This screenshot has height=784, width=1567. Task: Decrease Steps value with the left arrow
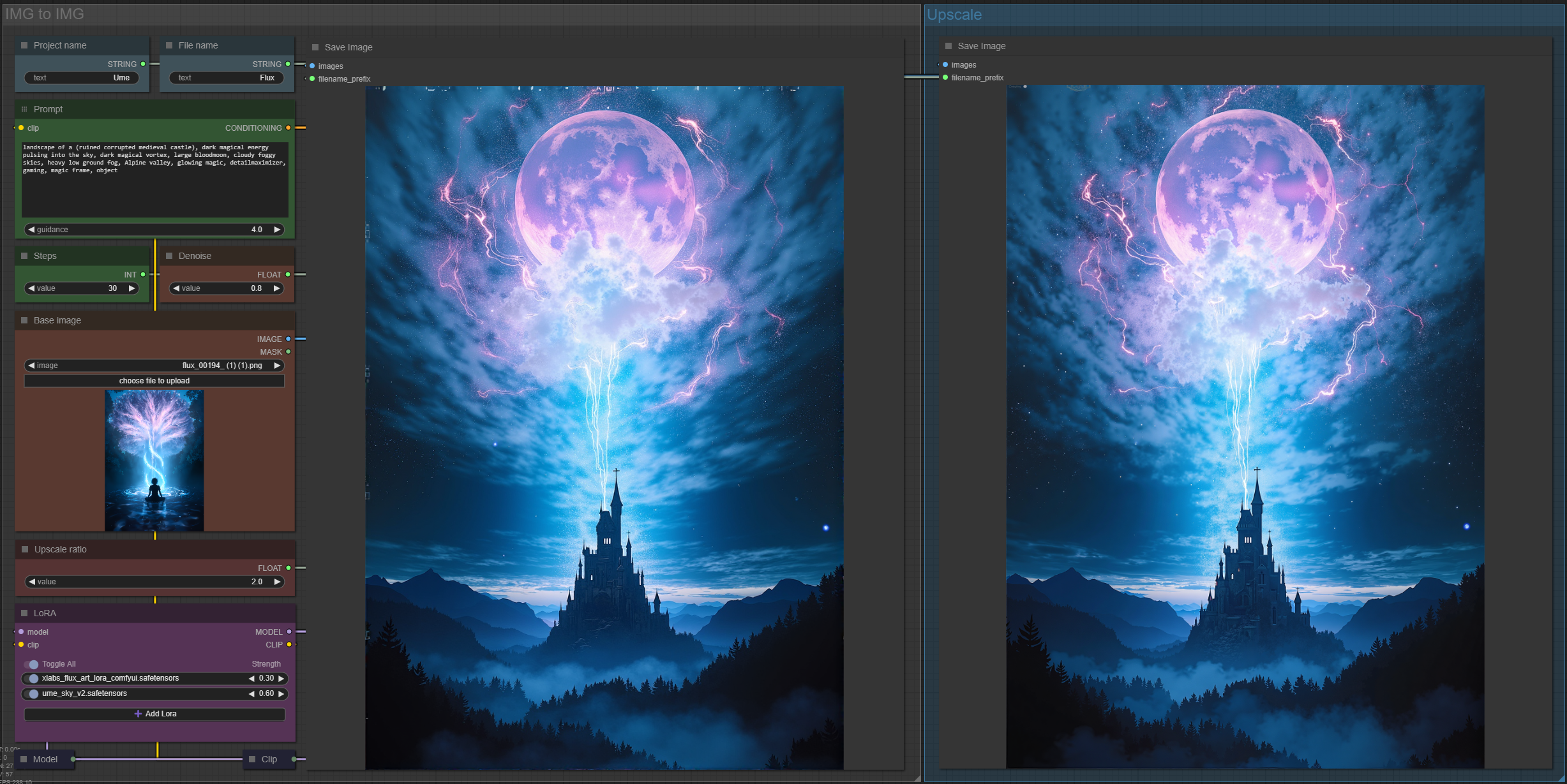31,288
